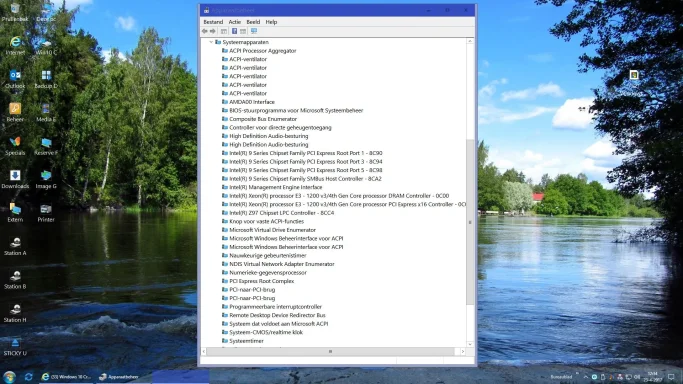683x384 pixels.
Task: Click the Internet Explorer desktop icon
Action: [15, 46]
